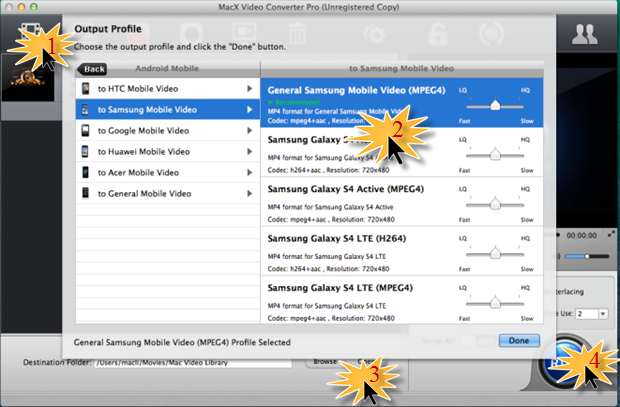Click the Google phone icon
The image size is (620, 407).
pyautogui.click(x=85, y=130)
